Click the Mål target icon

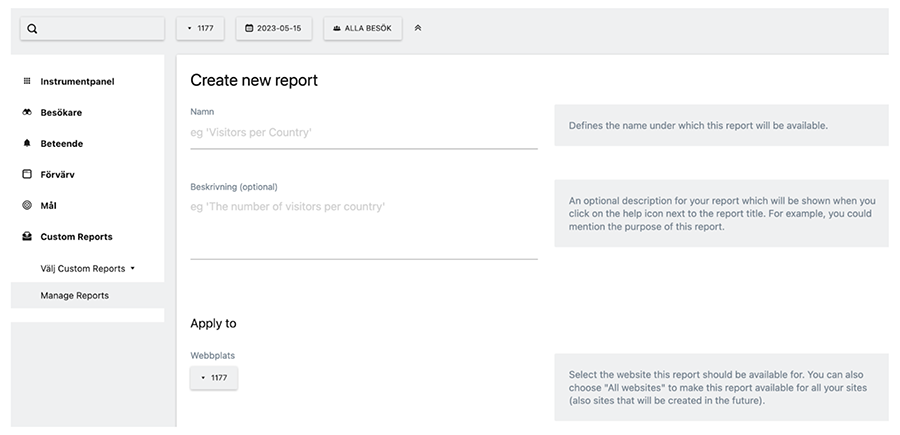click(27, 205)
